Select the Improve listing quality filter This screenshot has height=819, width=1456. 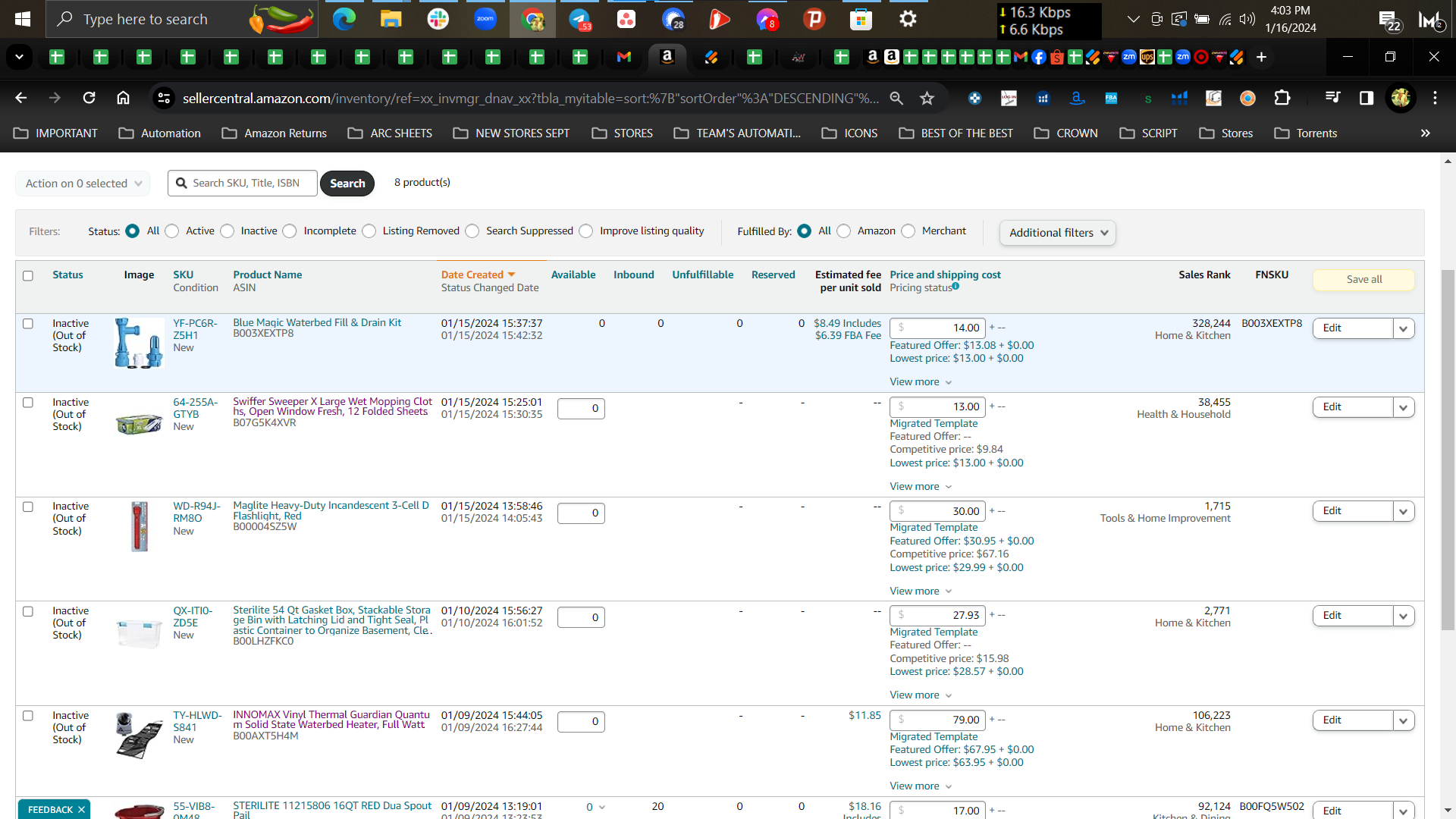[x=586, y=231]
